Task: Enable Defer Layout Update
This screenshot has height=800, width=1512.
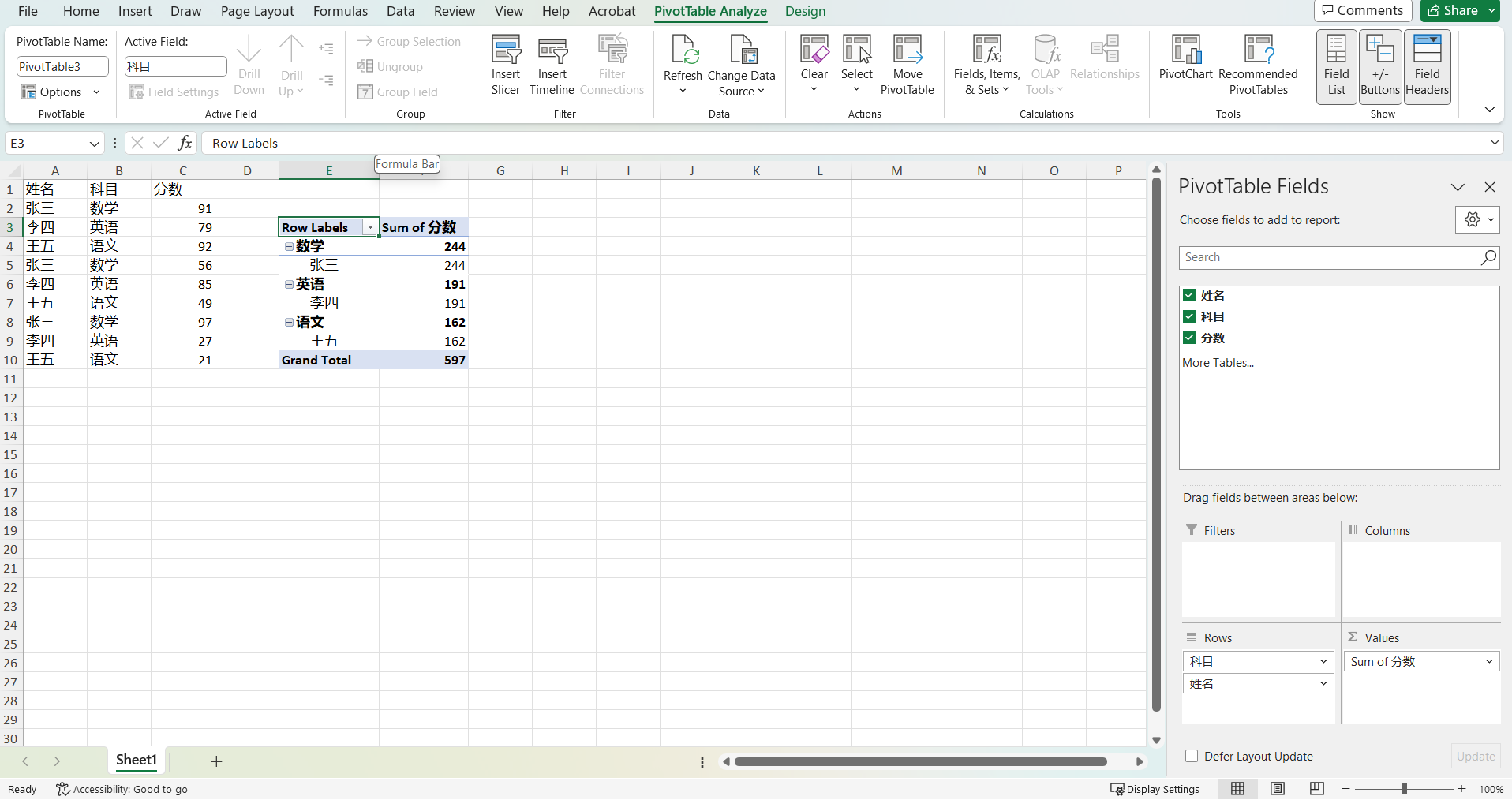Action: [x=1192, y=756]
